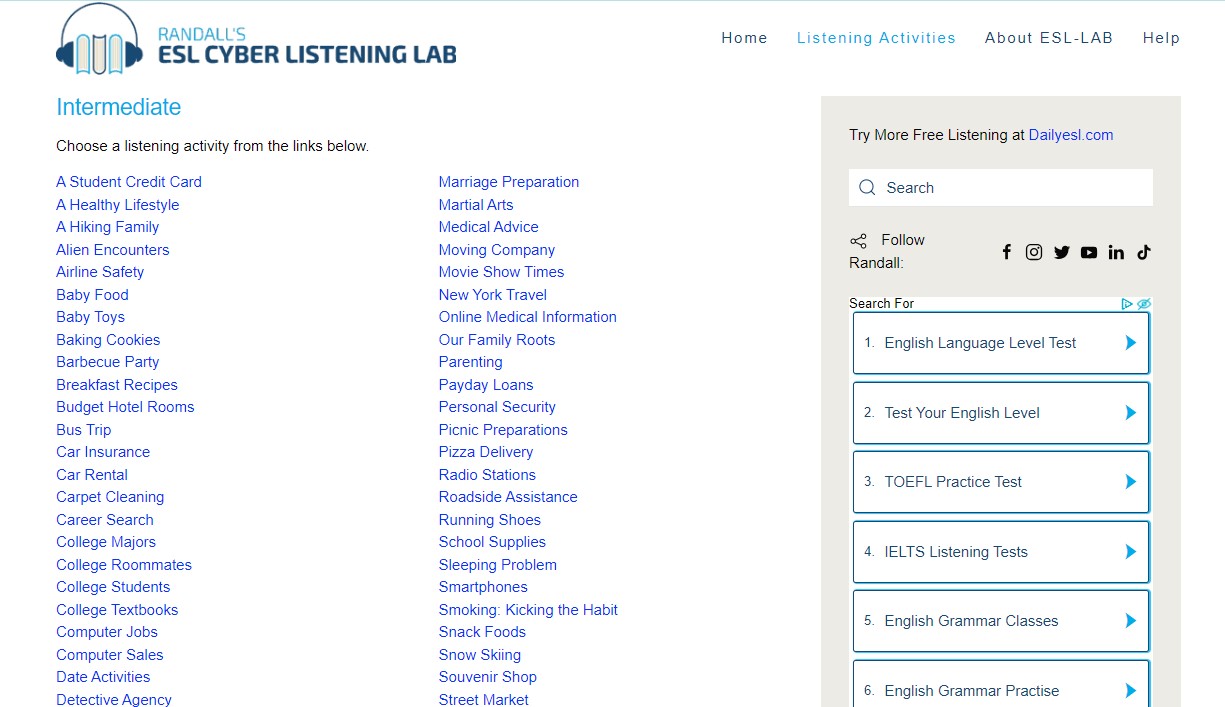Screen dimensions: 1225x707
Task: Open Randall's Facebook page icon
Action: pyautogui.click(x=1007, y=252)
